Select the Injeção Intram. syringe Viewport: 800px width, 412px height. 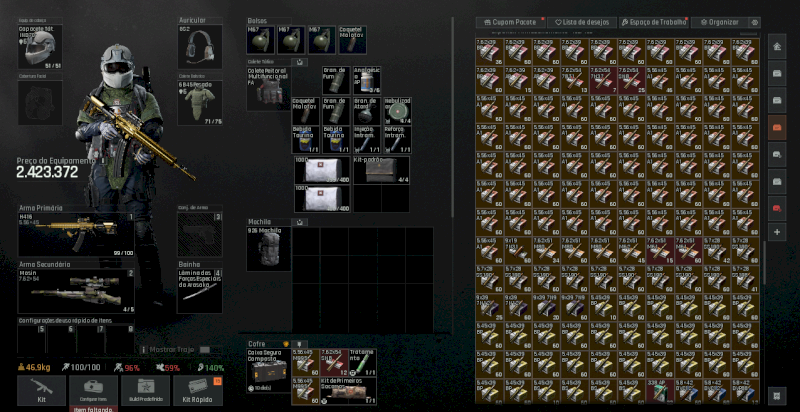pyautogui.click(x=367, y=140)
